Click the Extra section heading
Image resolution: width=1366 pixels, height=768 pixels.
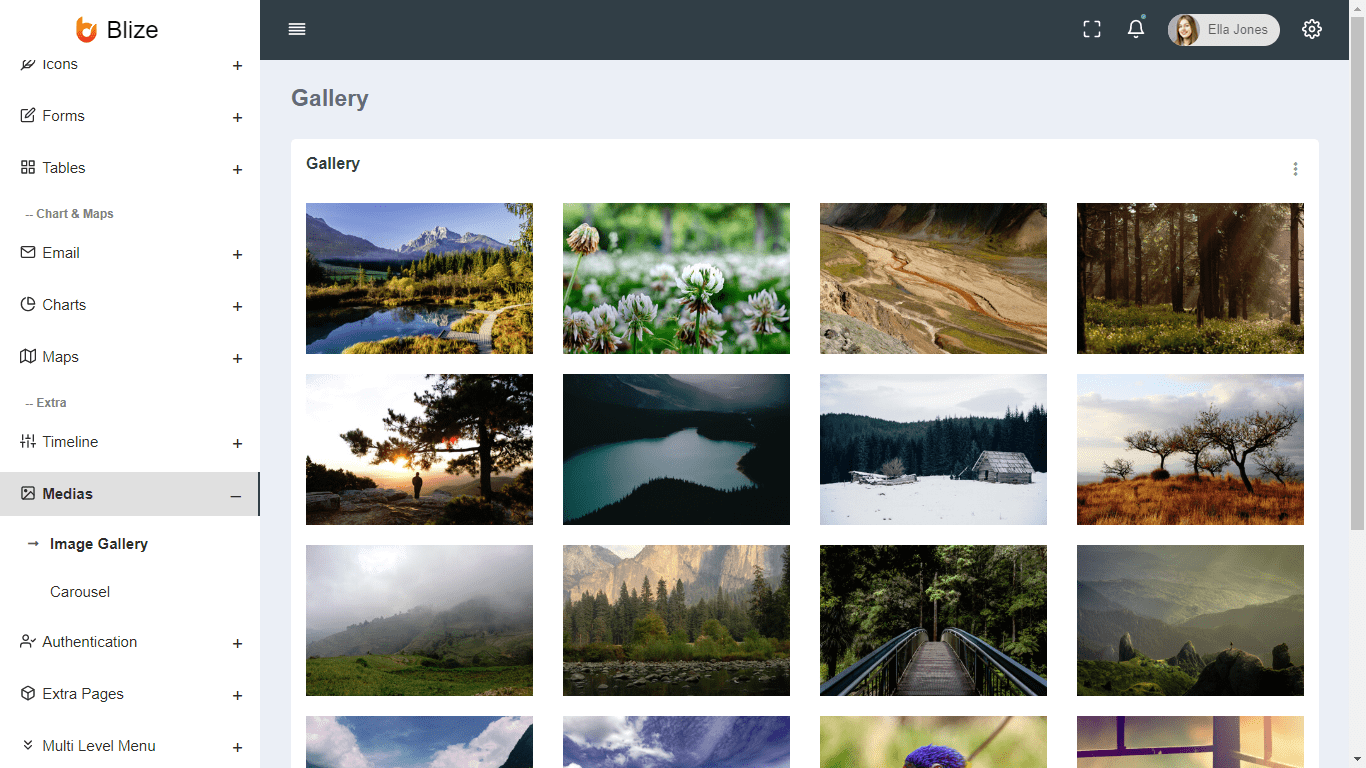coord(46,403)
